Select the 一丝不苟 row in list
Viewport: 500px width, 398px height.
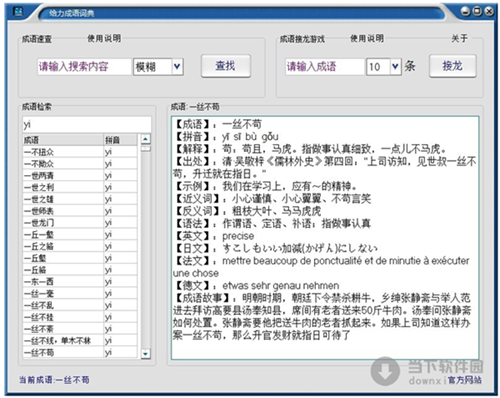point(80,352)
